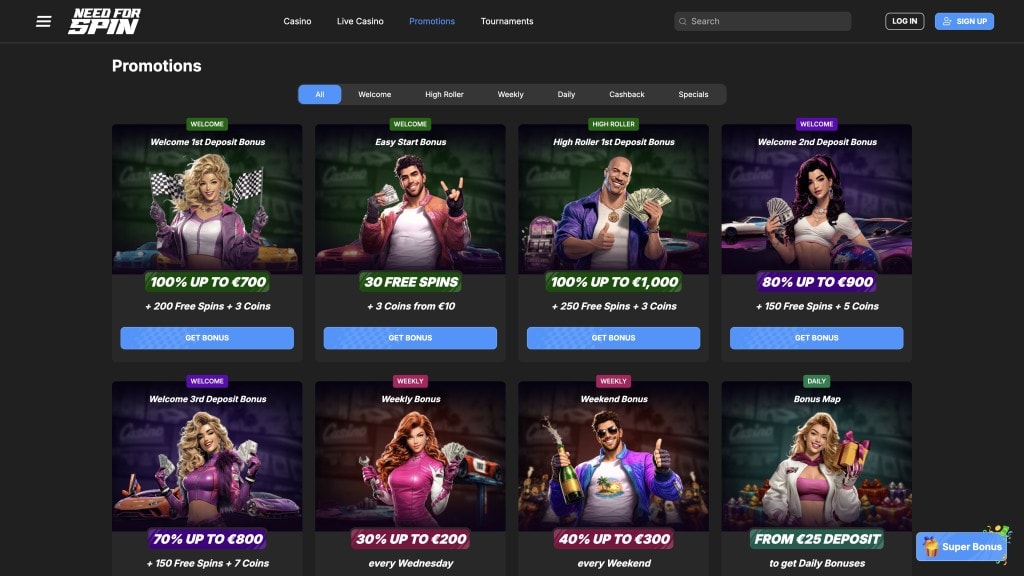
Task: Click the DAILY badge on Bonus Map
Action: click(x=816, y=381)
